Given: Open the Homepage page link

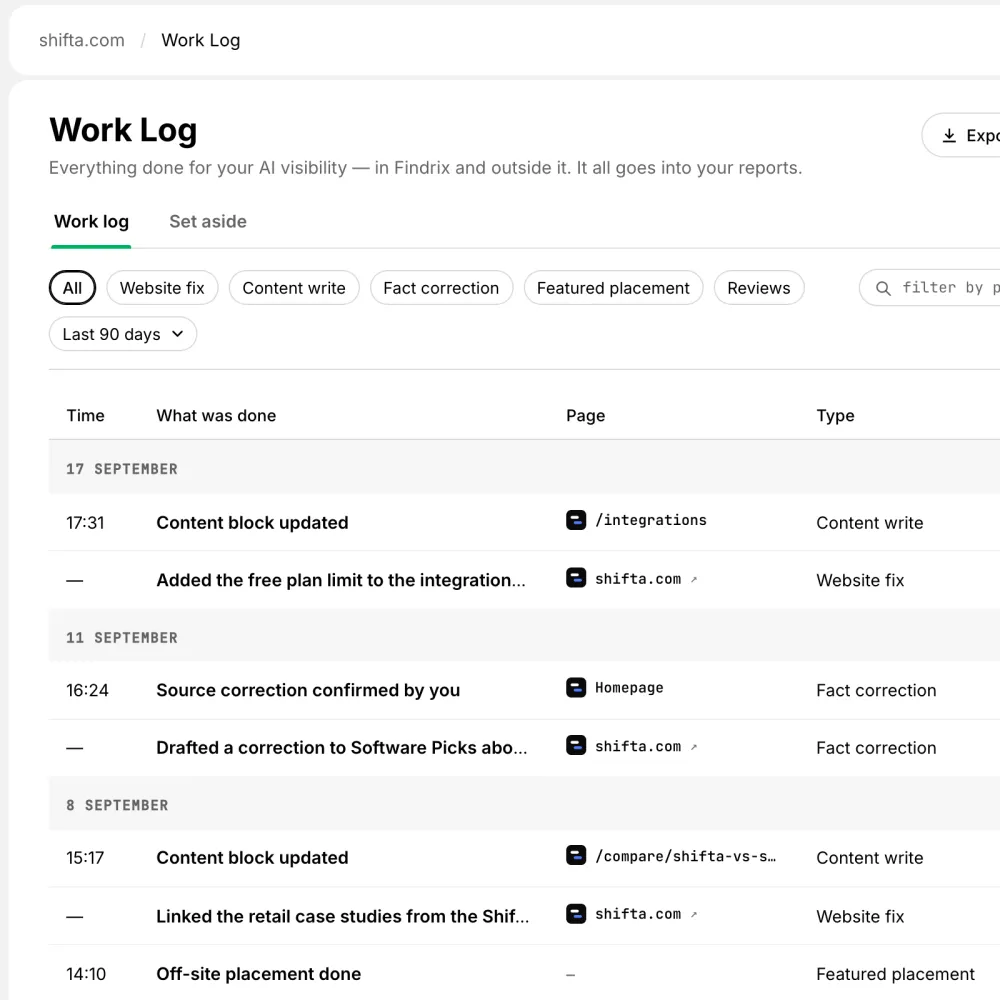Looking at the screenshot, I should click(629, 688).
